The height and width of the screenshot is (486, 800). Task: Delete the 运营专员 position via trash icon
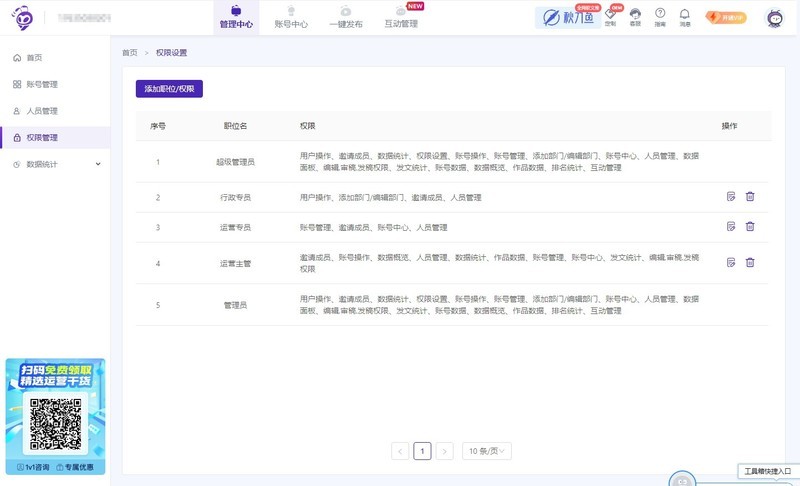click(750, 227)
